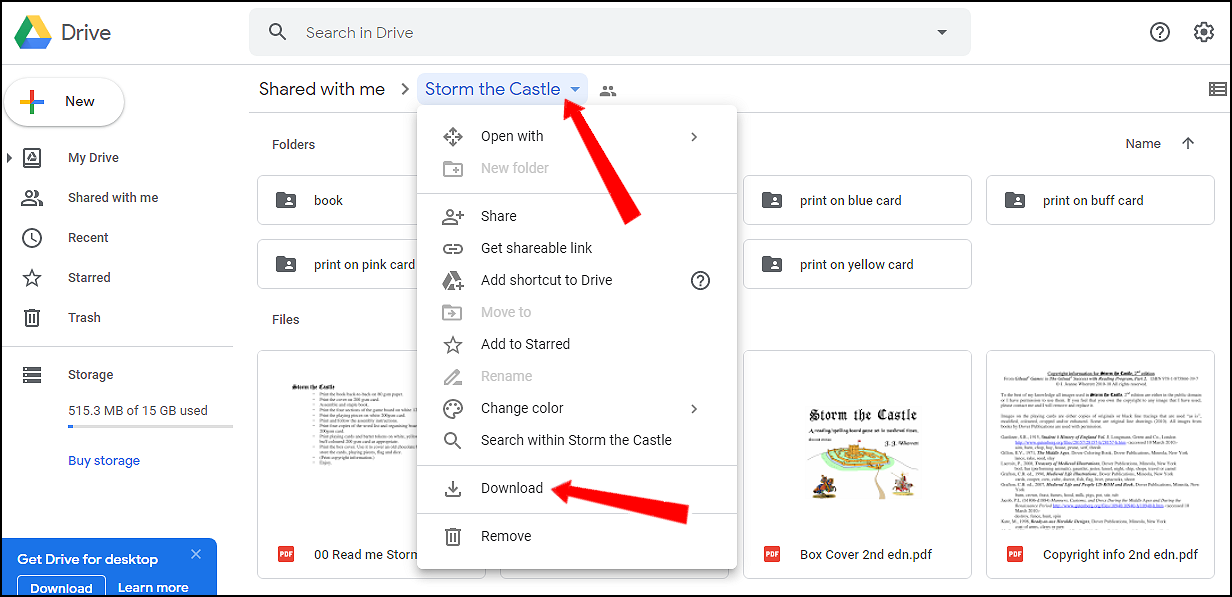Choose Get shareable link menu item

pos(536,248)
